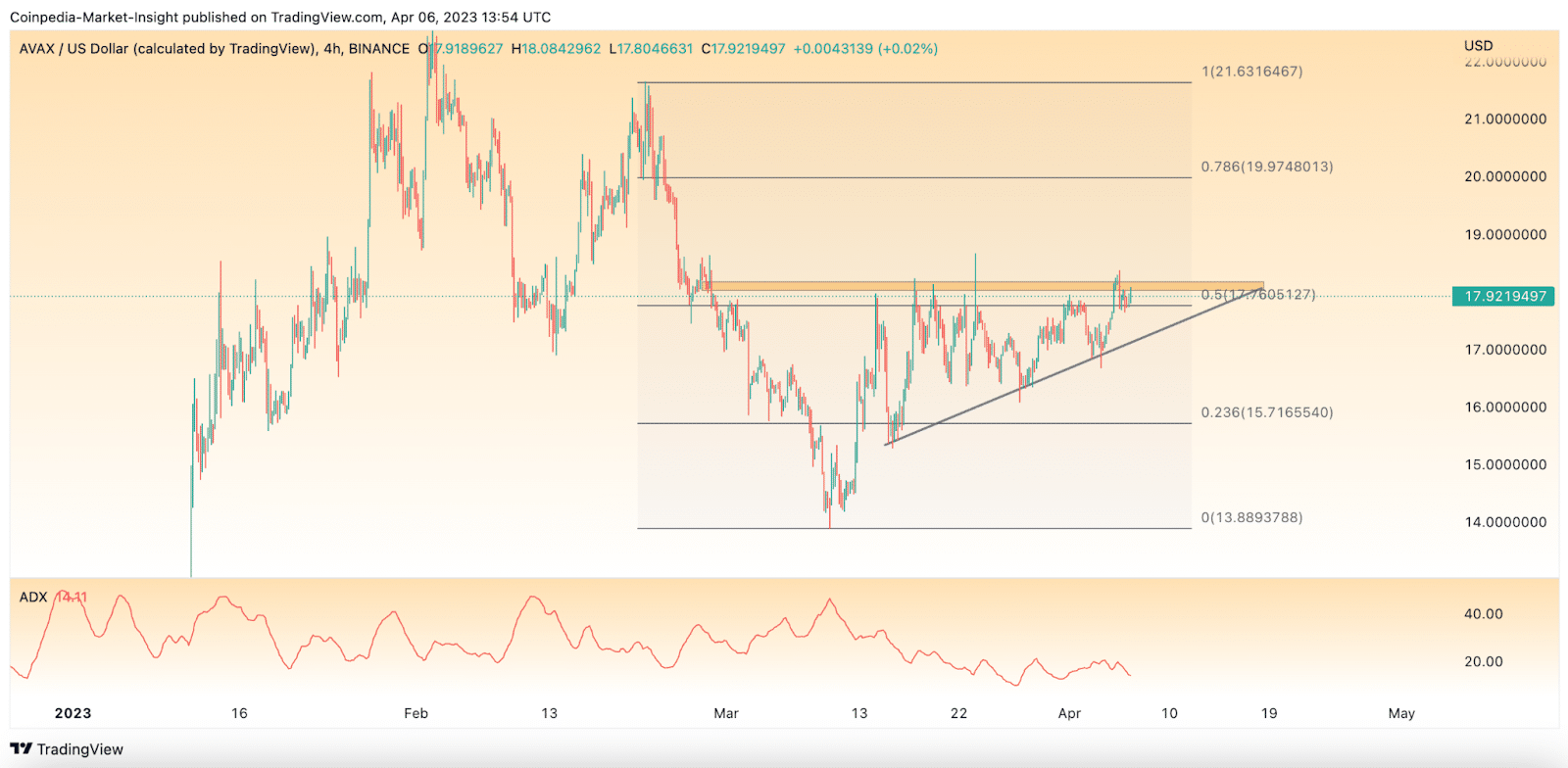Click the ADX value 14.11

[x=72, y=597]
